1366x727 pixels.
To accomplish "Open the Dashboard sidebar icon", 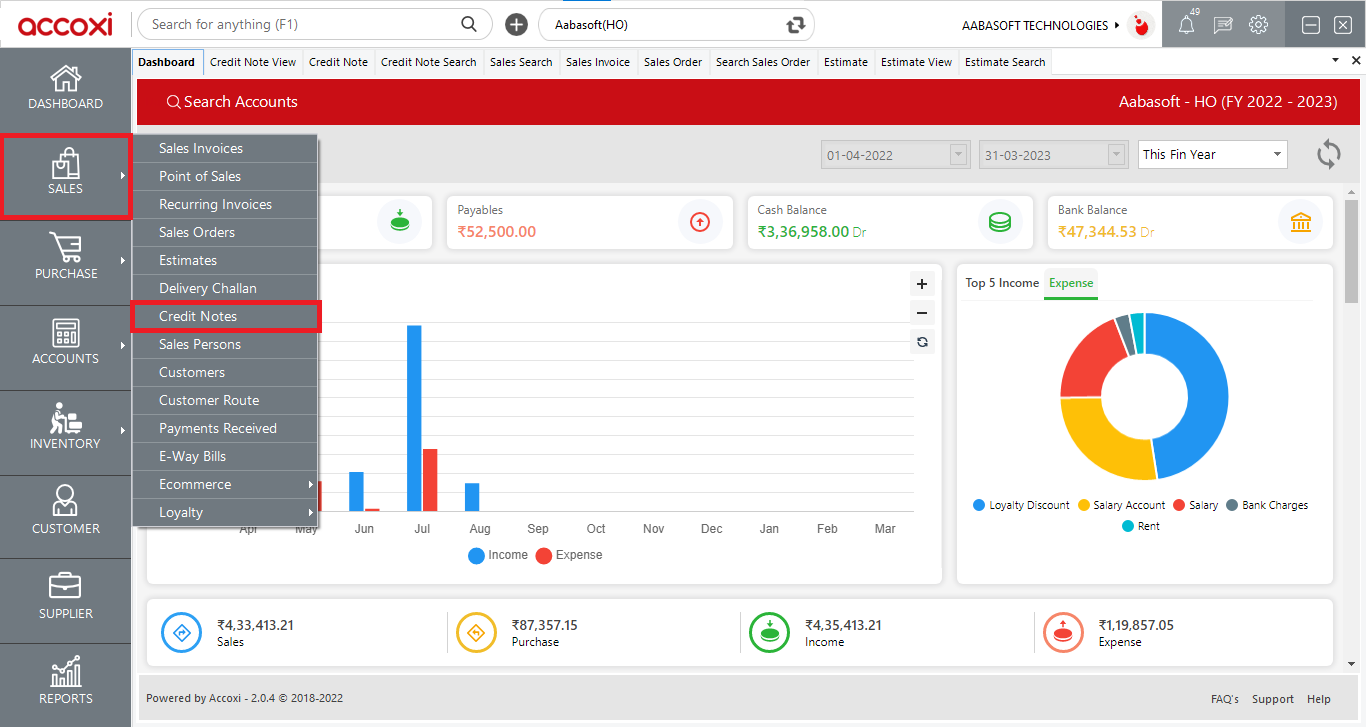I will [65, 88].
